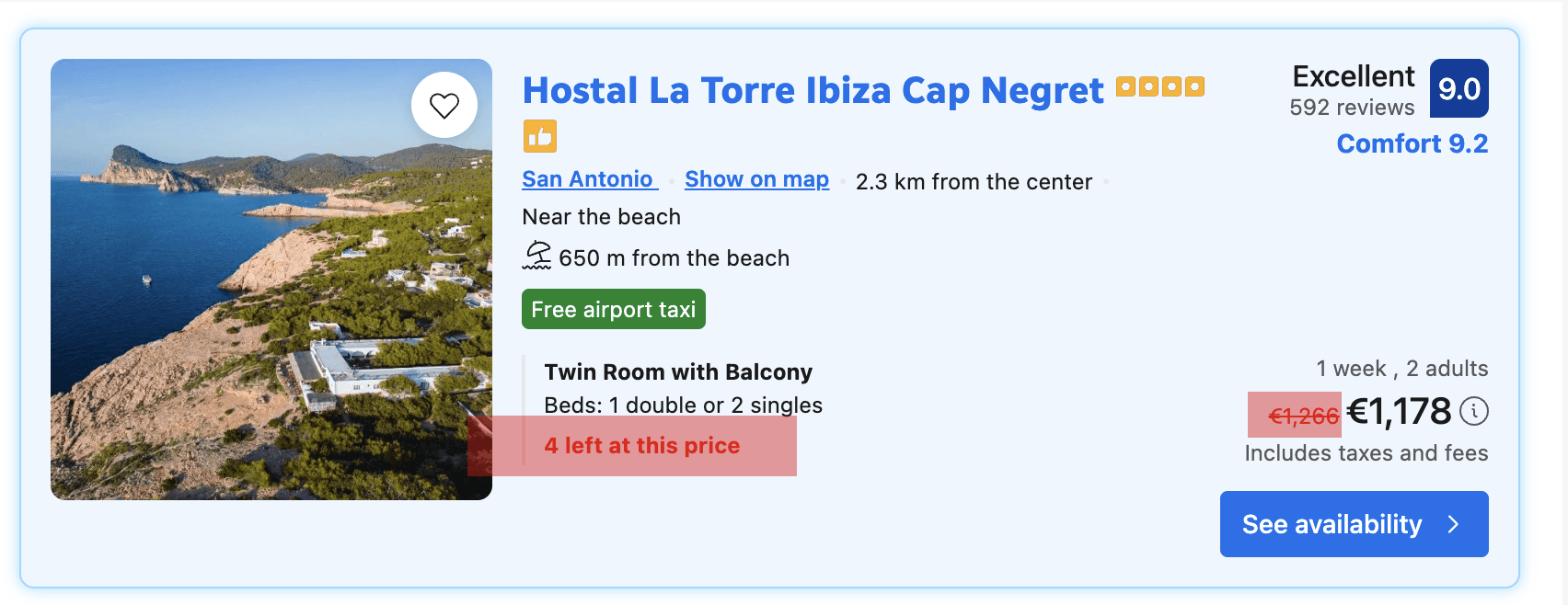
Task: Open the hotel photo thumbnail
Action: point(271,279)
